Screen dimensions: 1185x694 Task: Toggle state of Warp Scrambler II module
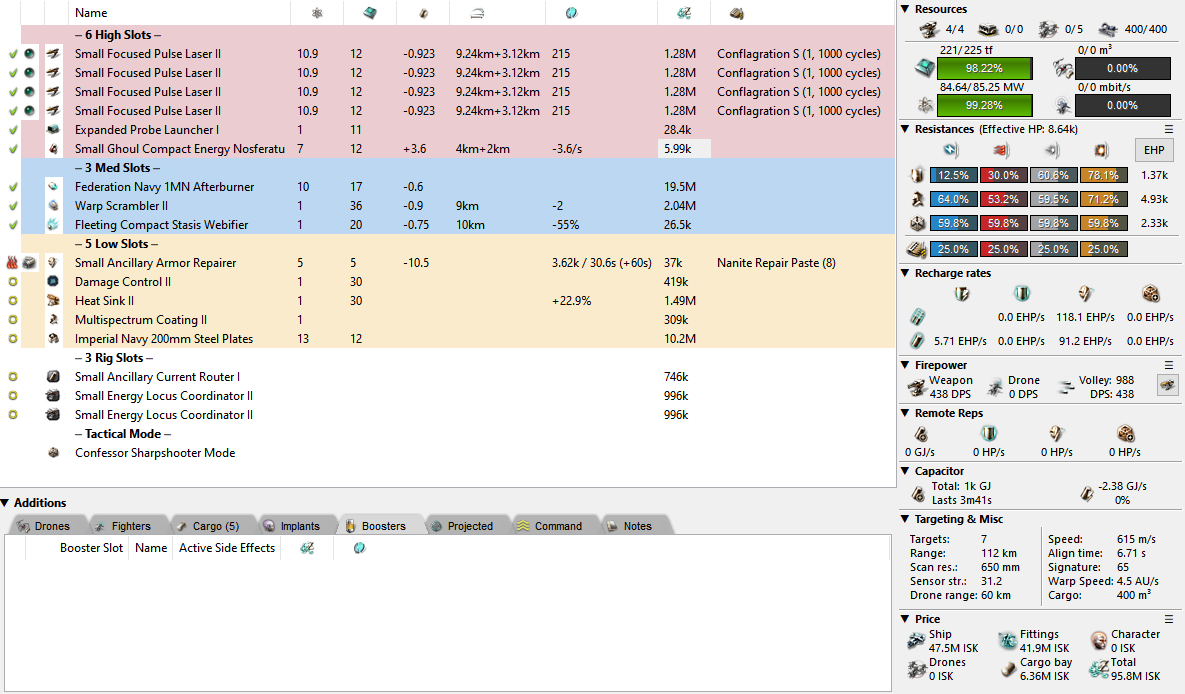click(x=12, y=206)
